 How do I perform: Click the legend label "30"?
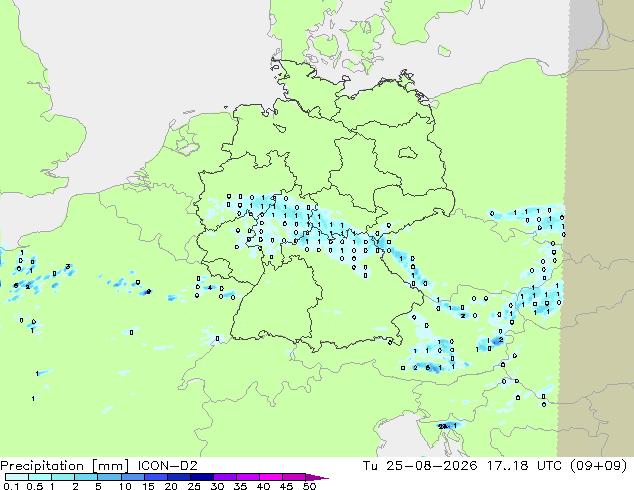click(x=217, y=486)
